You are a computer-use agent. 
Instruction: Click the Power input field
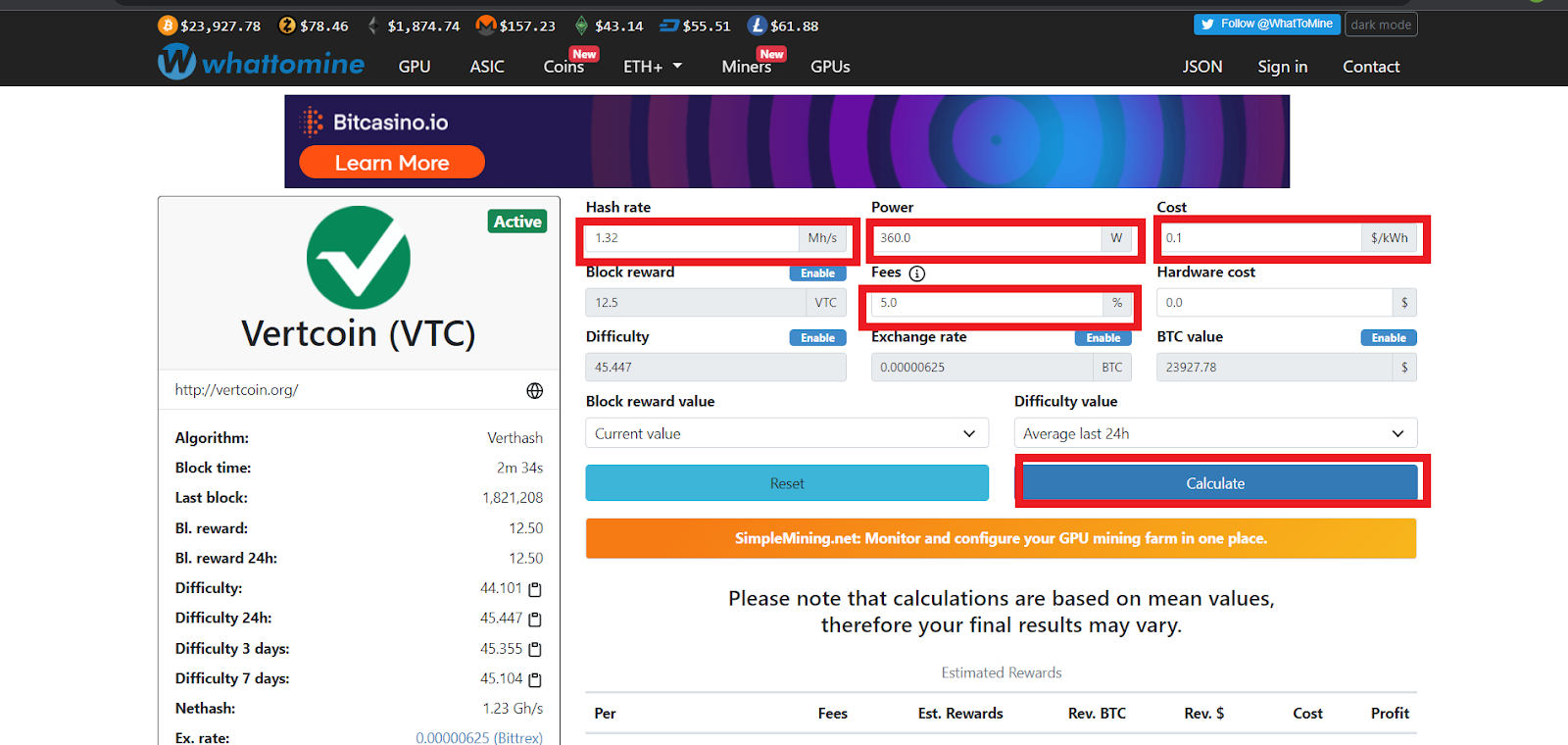pos(987,238)
